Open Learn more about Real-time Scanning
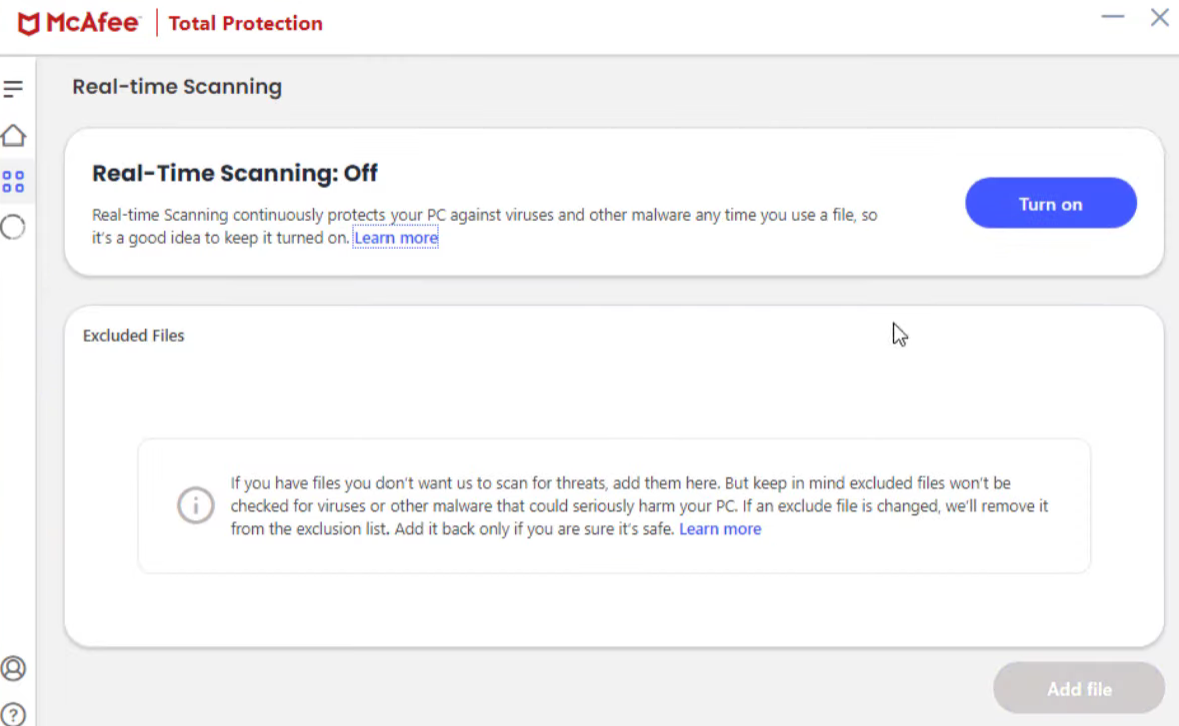This screenshot has height=726, width=1179. coord(395,238)
